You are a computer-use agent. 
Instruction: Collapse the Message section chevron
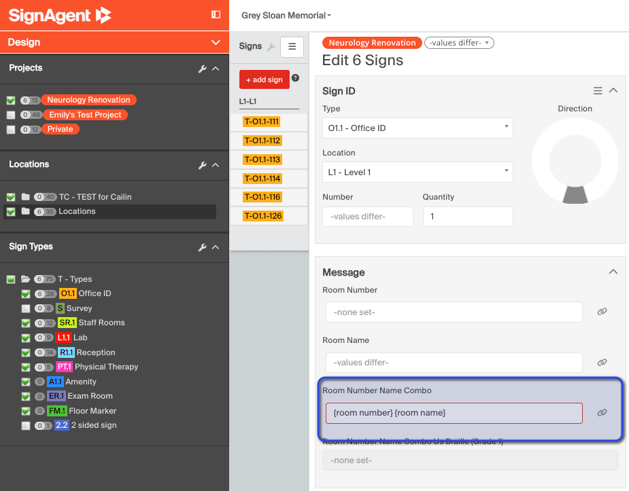[x=613, y=272]
